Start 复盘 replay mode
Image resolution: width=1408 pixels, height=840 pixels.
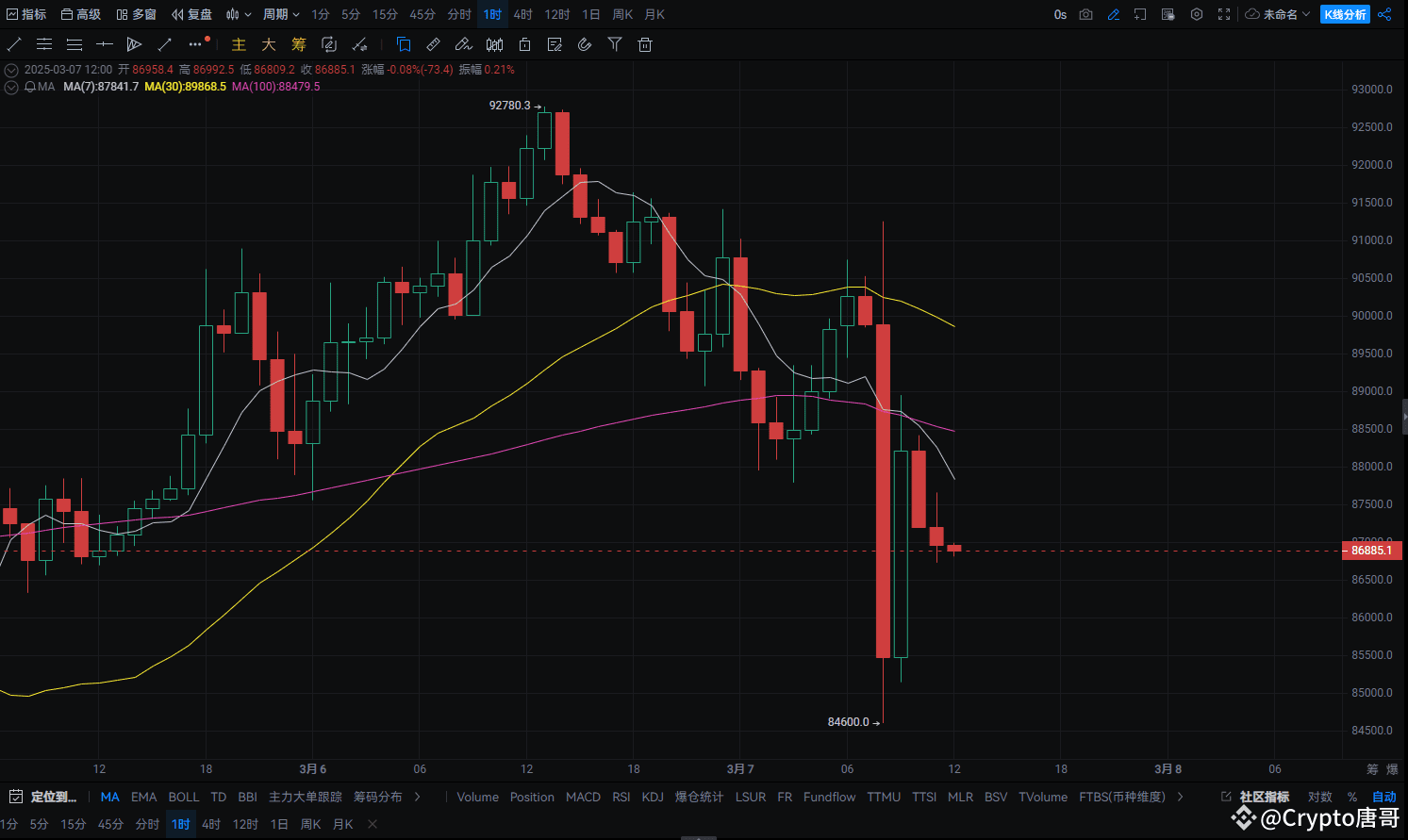[x=191, y=14]
